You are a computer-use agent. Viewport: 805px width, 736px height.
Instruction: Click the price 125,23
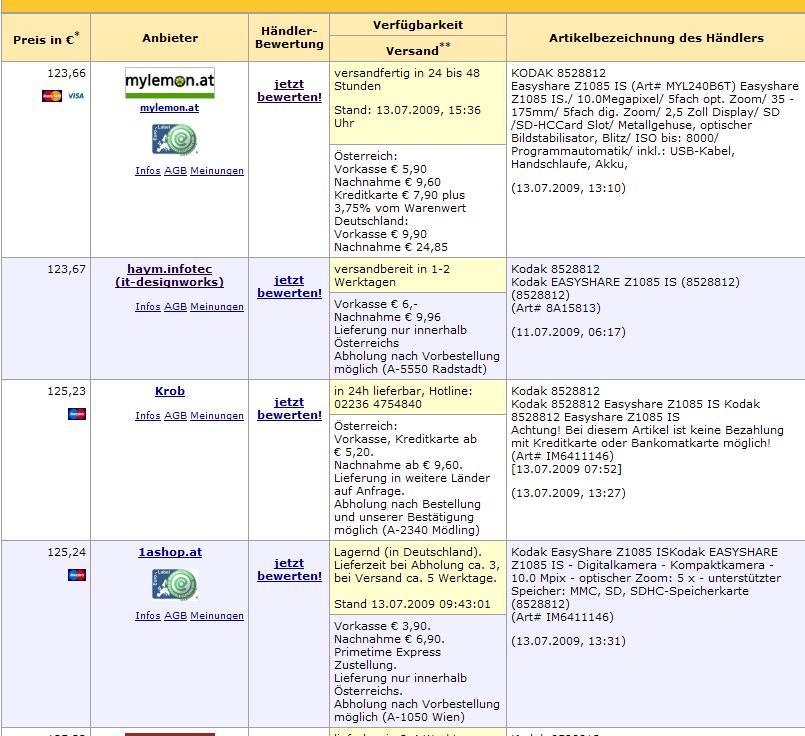tap(67, 392)
